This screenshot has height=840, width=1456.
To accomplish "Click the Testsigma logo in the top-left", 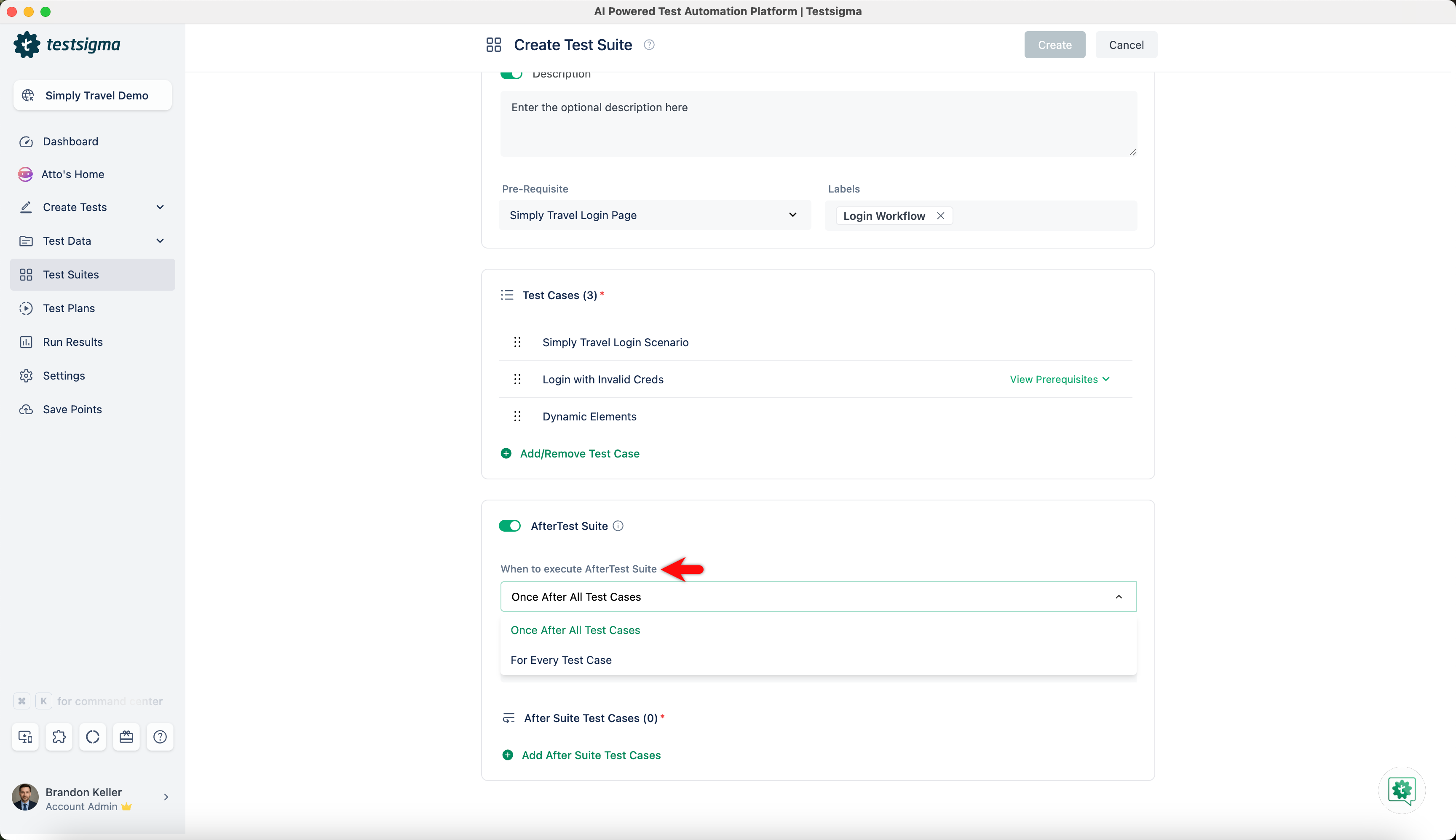I will pos(66,44).
